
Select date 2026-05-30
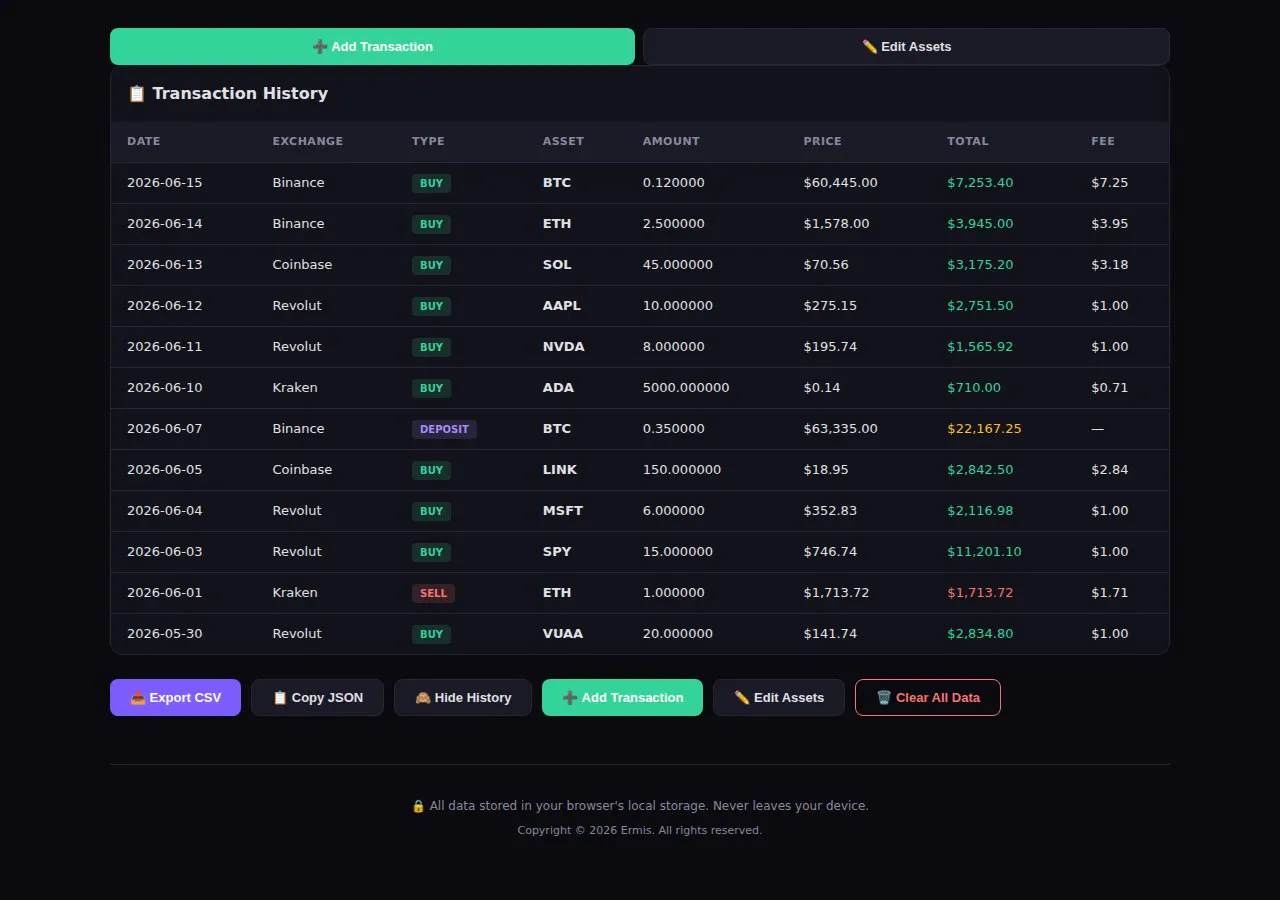pos(165,634)
